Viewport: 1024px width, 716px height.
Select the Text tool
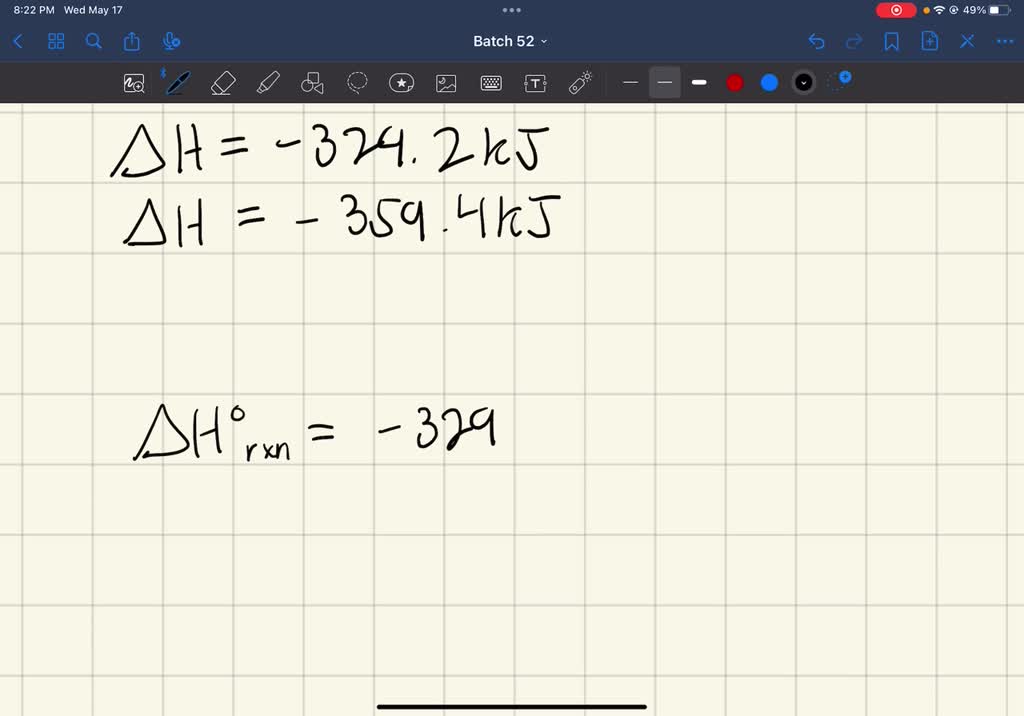coord(535,83)
